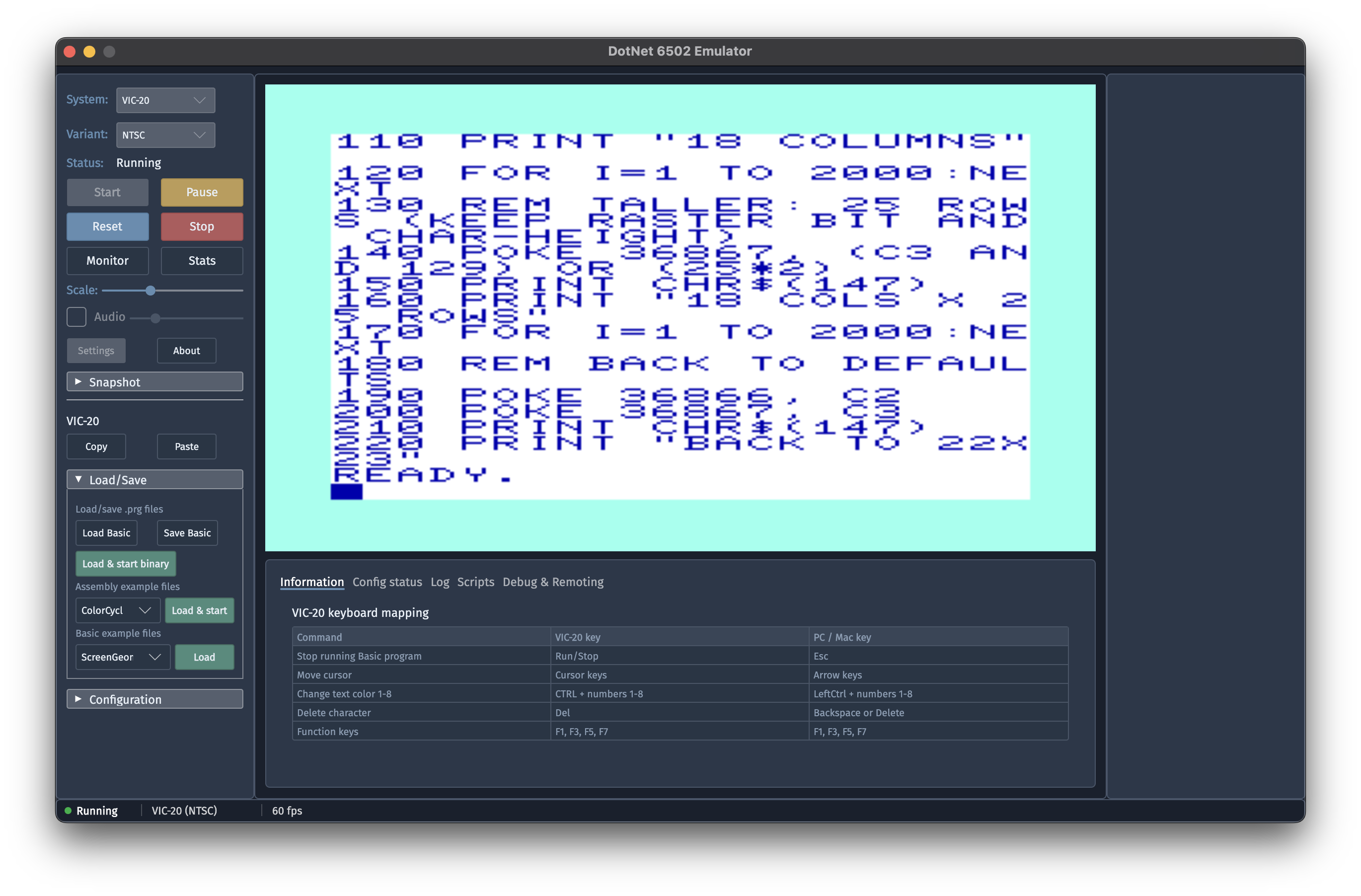
Task: Open the ColorCycl assembly example dropdown
Action: 117,611
